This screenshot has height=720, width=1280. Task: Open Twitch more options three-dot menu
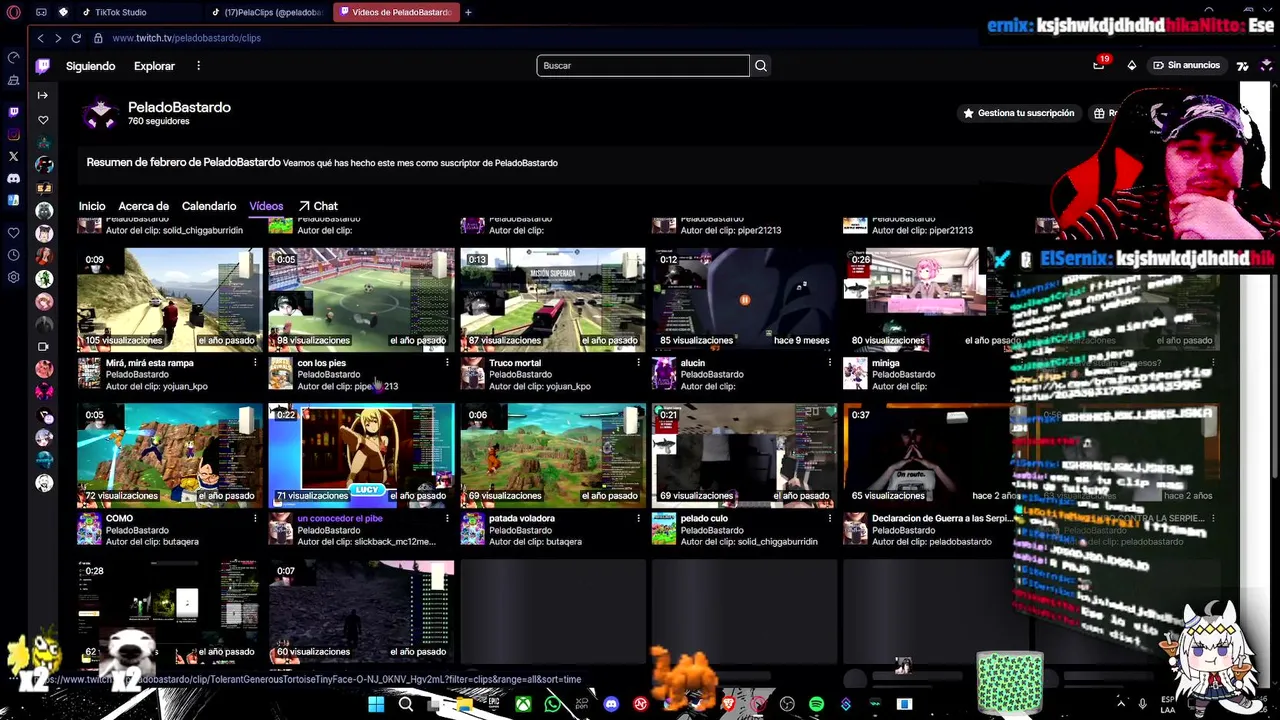[198, 66]
